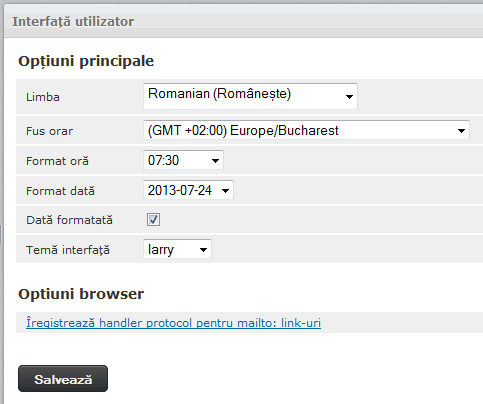
Task: Click the arrow beside Europe/Bucharest
Action: pyautogui.click(x=461, y=131)
